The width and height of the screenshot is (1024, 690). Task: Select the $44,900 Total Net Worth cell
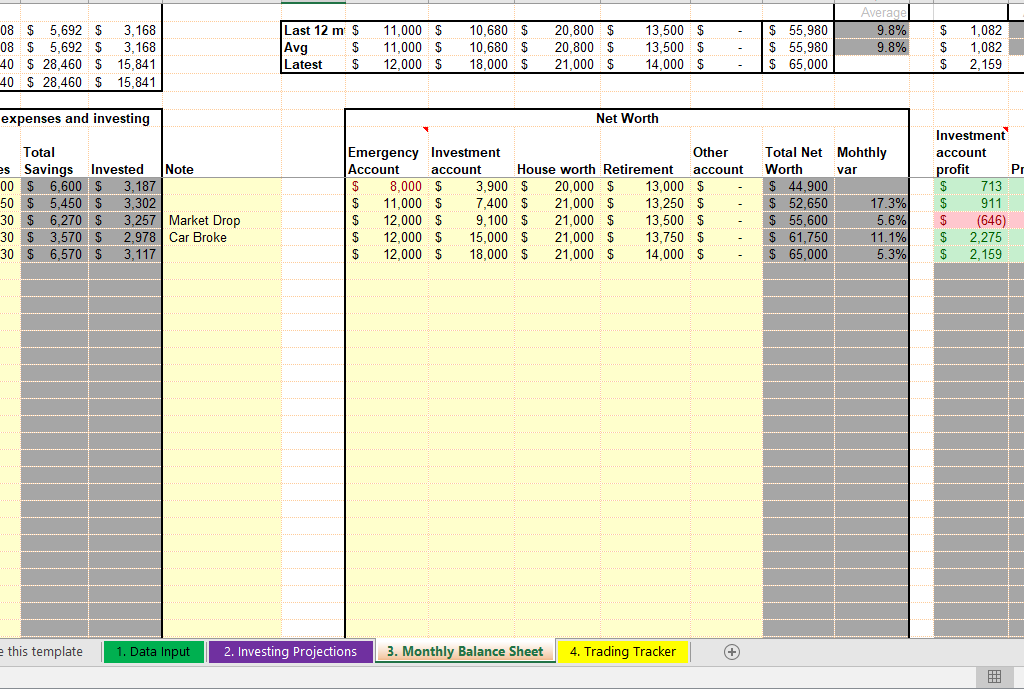(798, 186)
